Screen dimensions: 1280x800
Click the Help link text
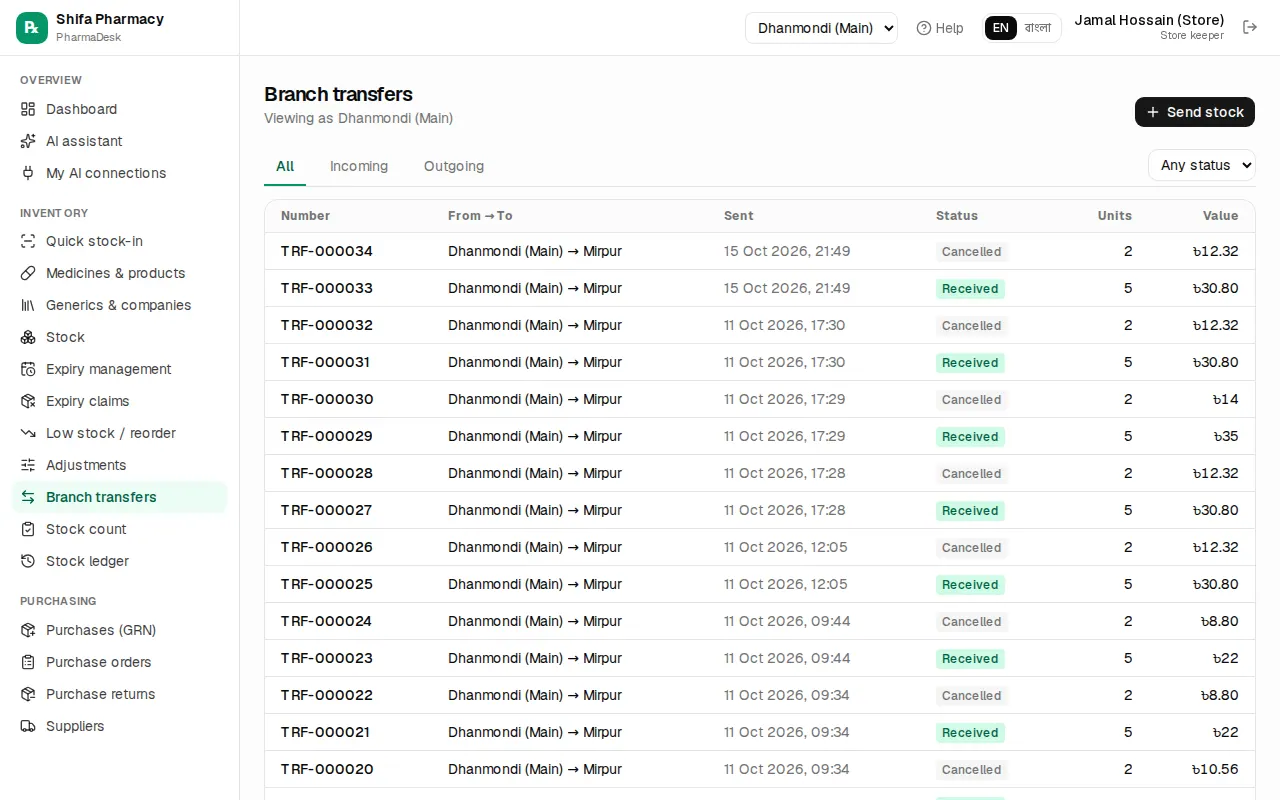tap(949, 28)
